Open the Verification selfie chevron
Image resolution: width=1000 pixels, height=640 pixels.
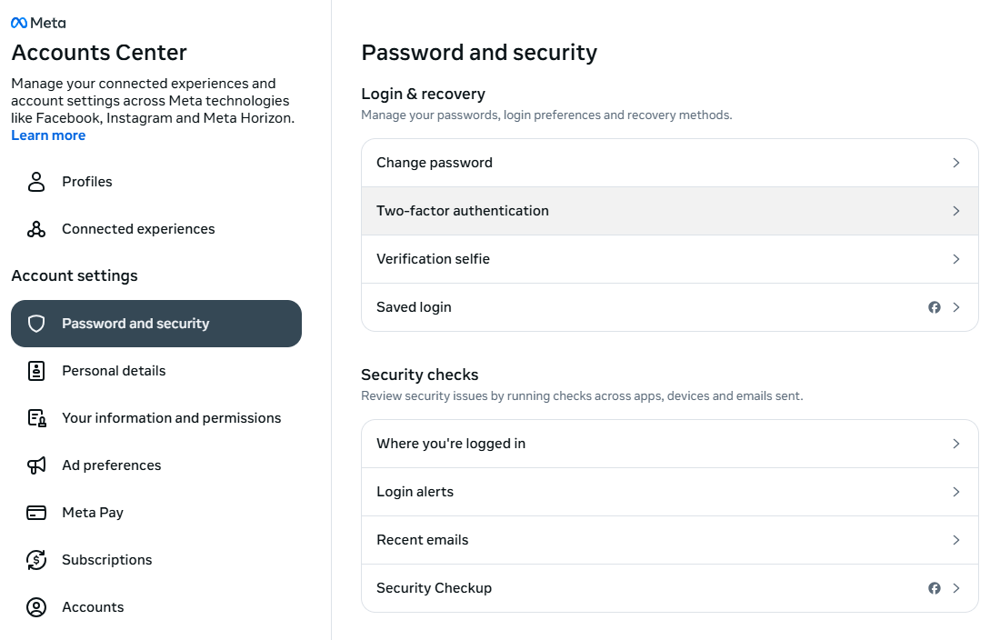click(x=955, y=259)
